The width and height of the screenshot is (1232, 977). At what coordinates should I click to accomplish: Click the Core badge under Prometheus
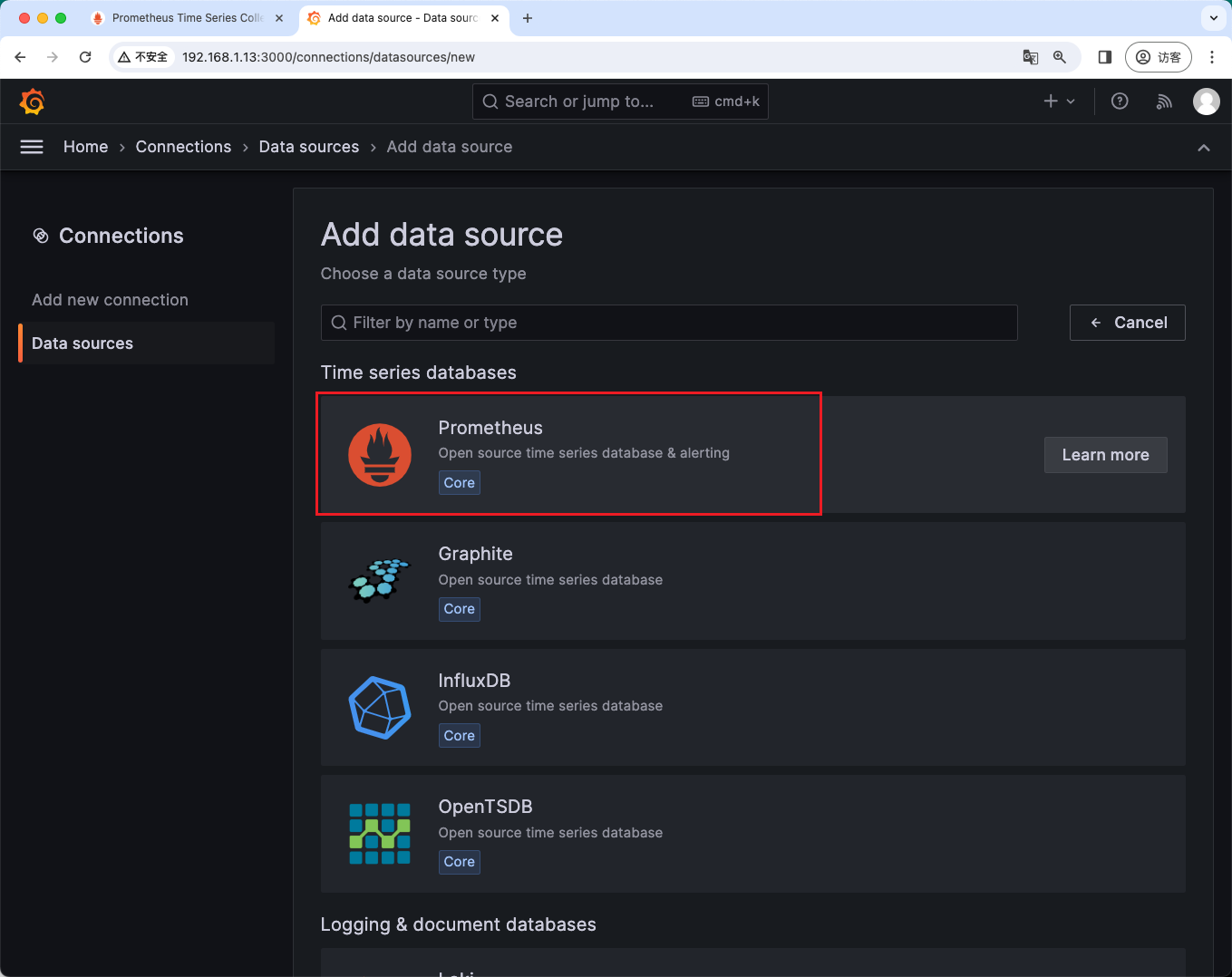pos(460,483)
